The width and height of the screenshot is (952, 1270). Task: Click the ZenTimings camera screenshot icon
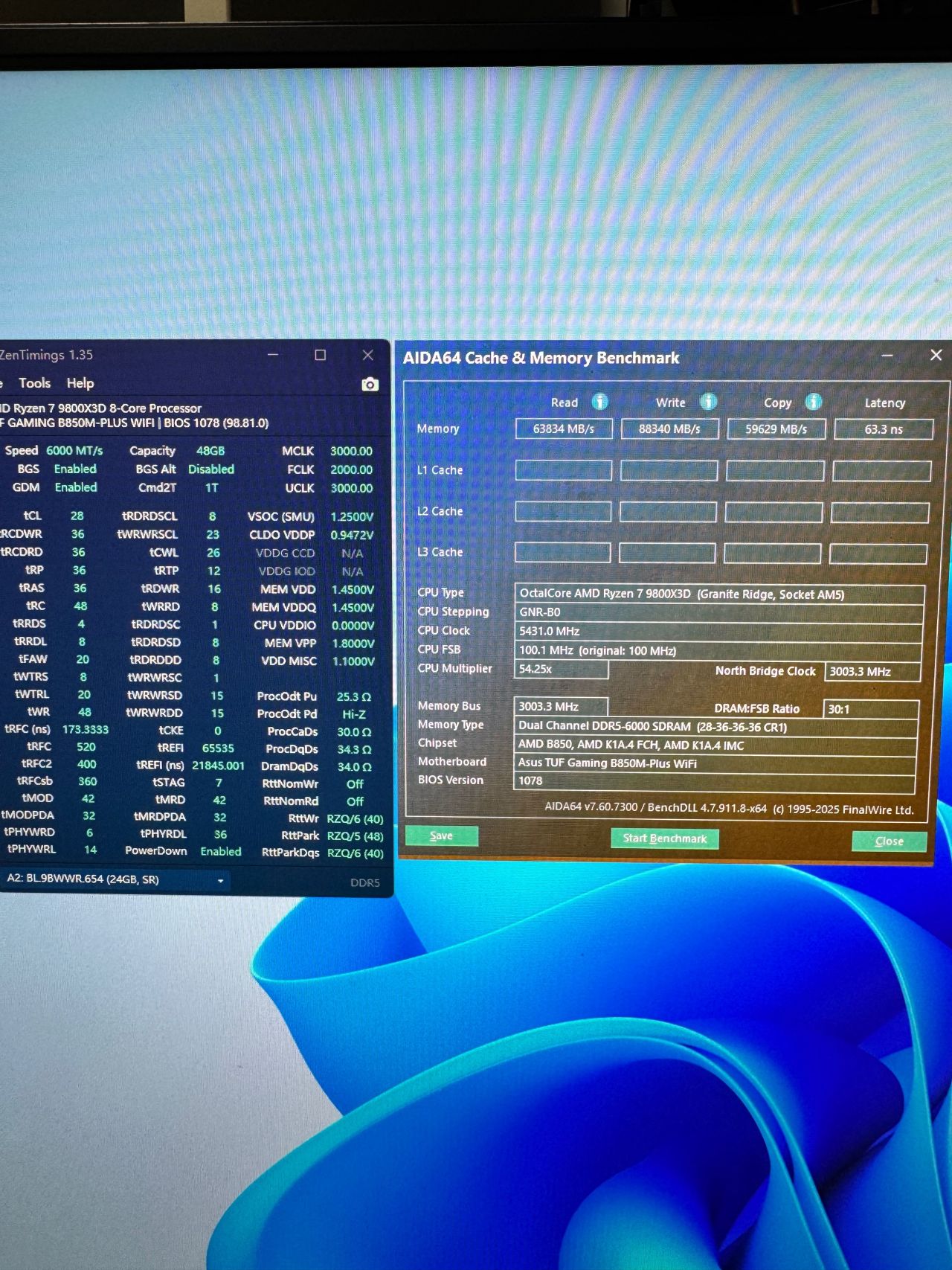(x=370, y=384)
